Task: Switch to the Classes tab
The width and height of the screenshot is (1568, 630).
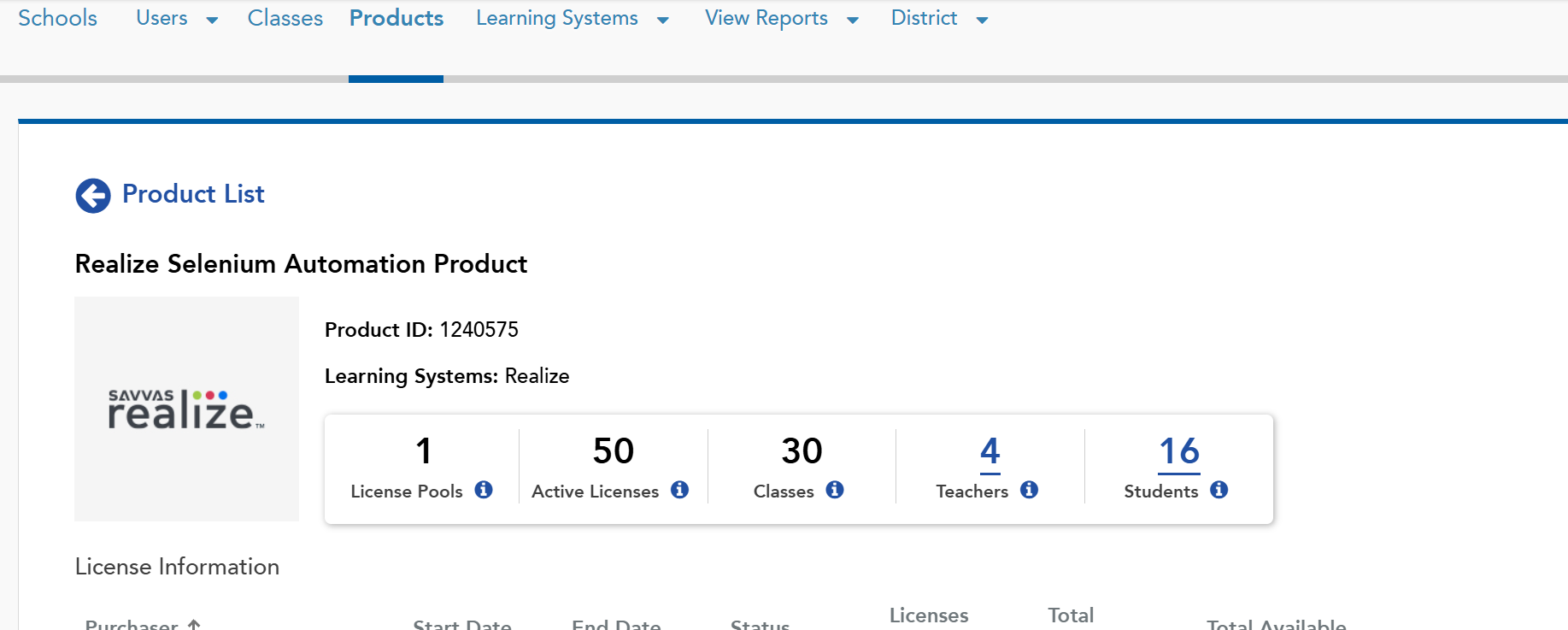Action: [285, 19]
